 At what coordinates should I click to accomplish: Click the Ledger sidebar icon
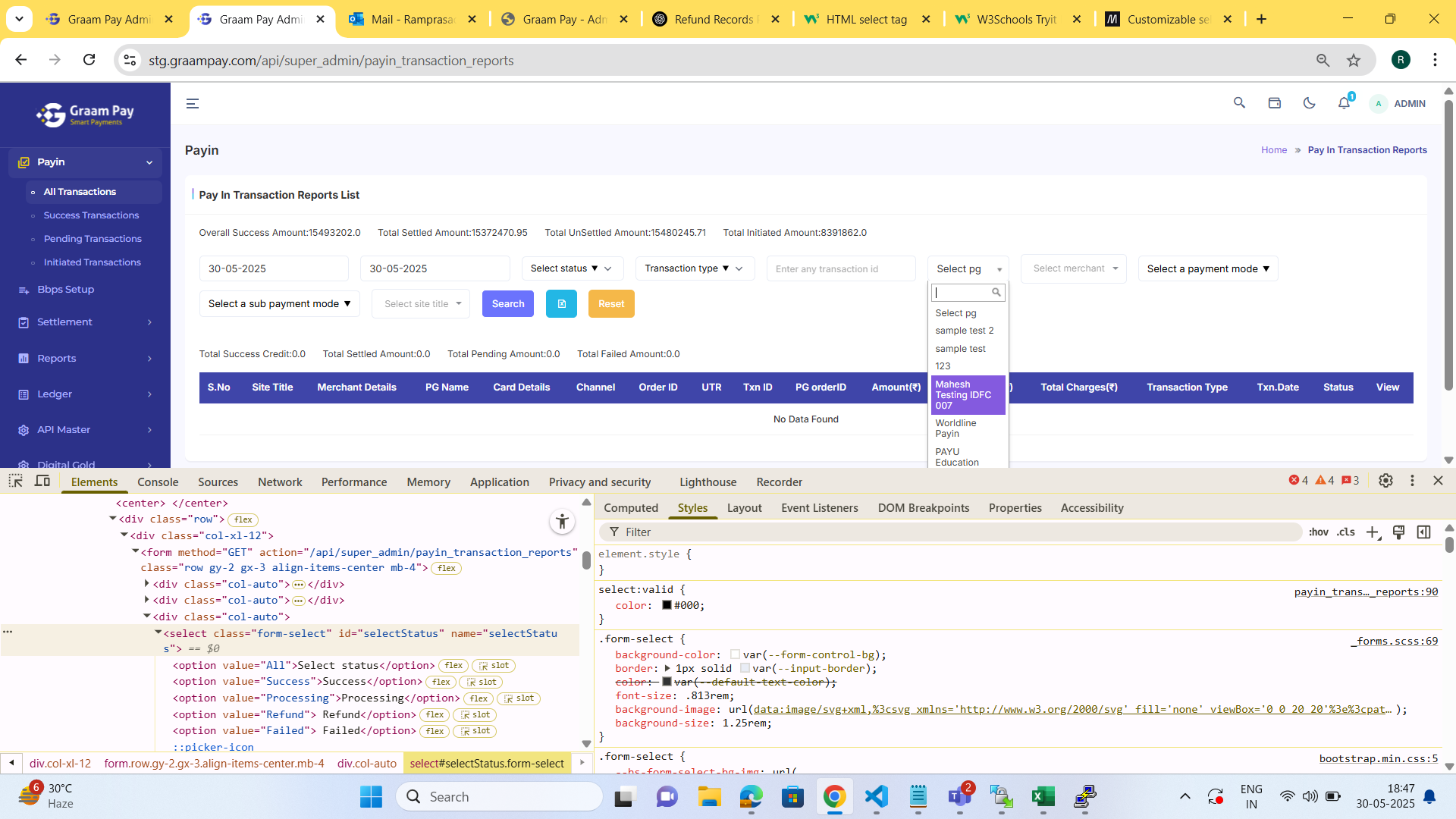point(24,394)
